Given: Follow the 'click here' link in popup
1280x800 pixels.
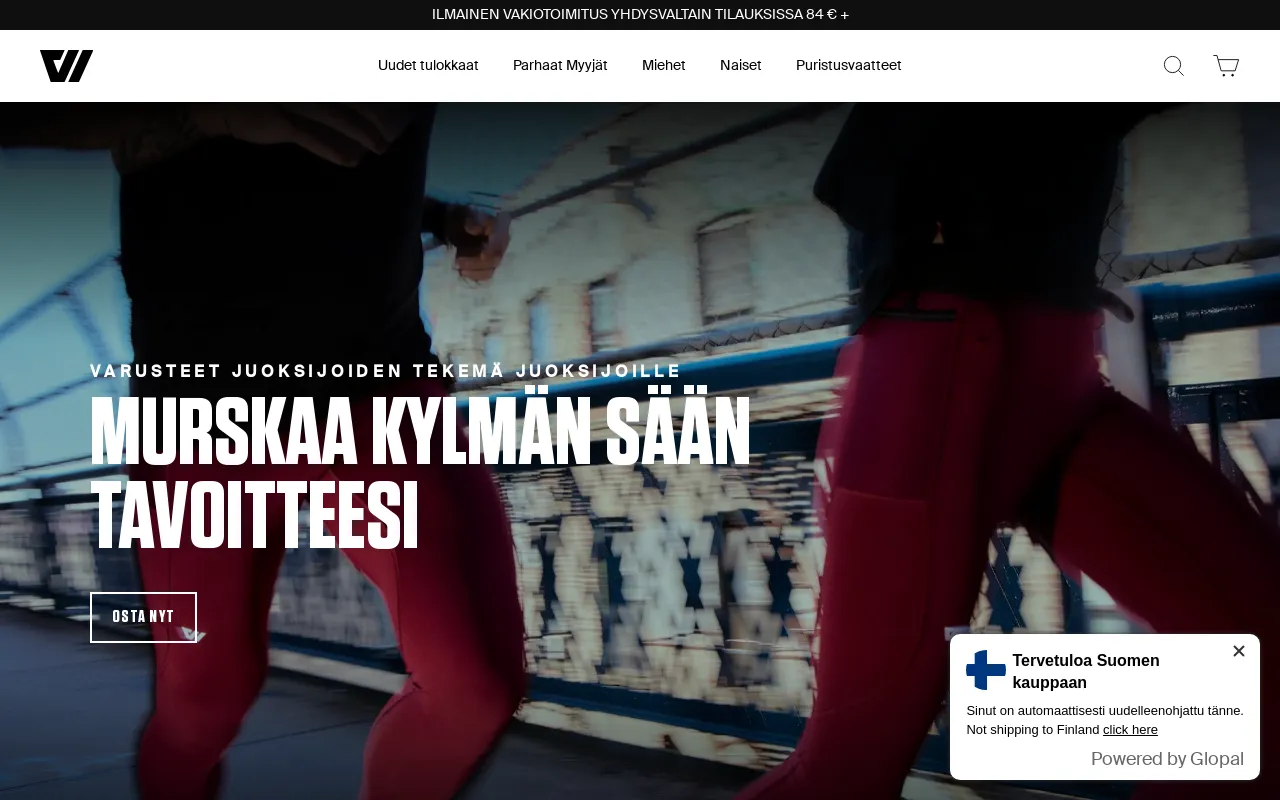Looking at the screenshot, I should [x=1130, y=730].
